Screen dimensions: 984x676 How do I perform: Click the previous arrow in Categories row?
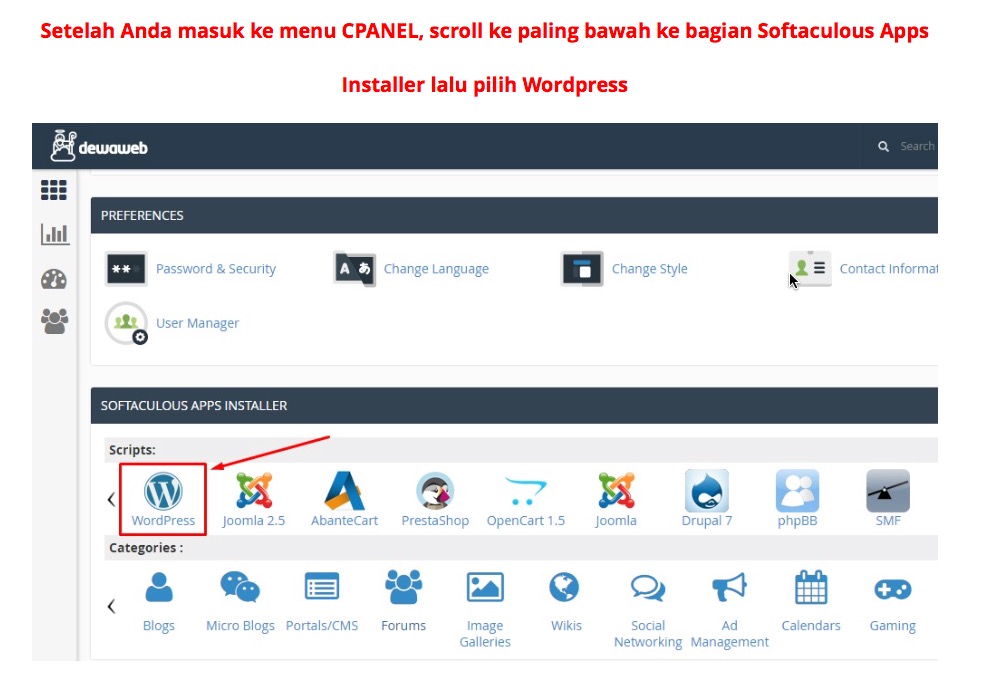coord(112,606)
